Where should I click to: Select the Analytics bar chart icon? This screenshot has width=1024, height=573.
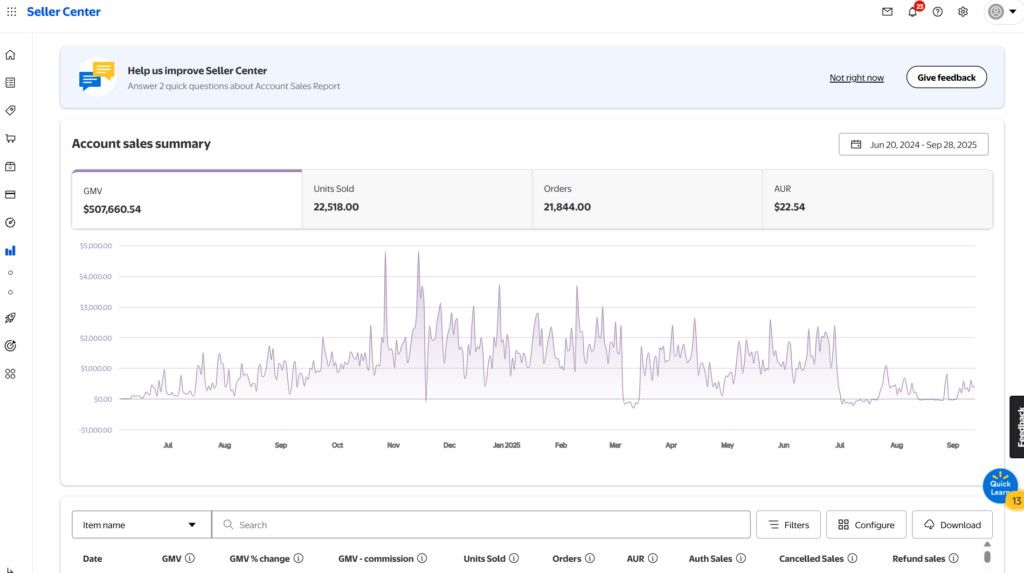point(11,251)
